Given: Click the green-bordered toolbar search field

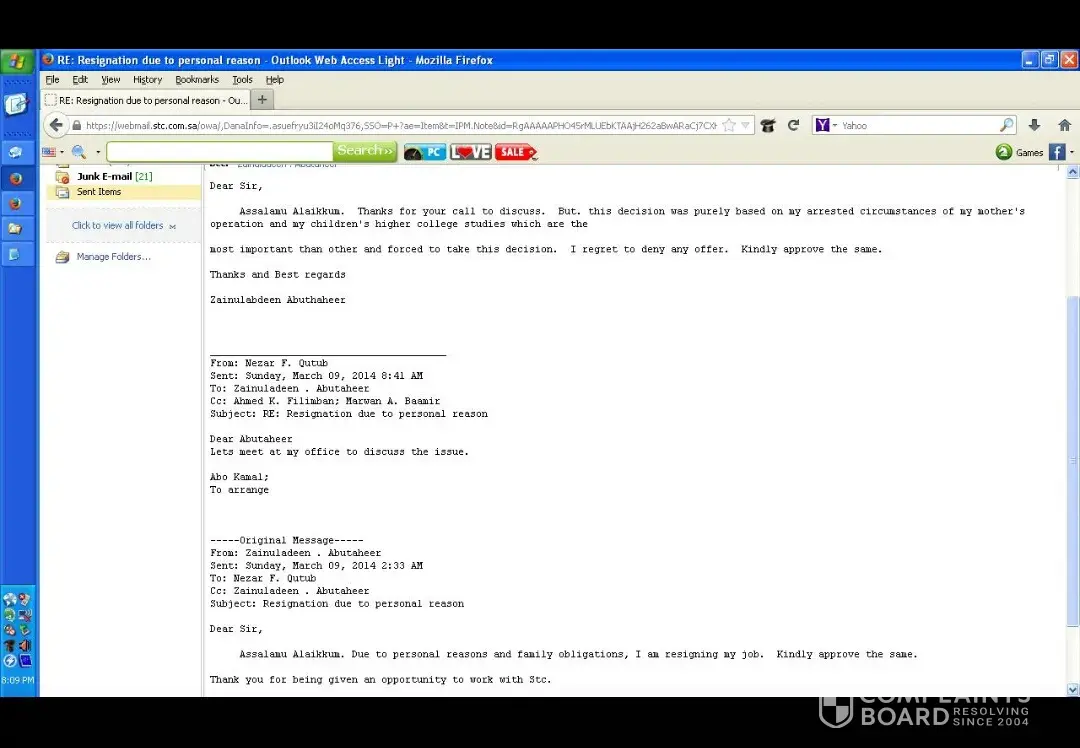Looking at the screenshot, I should coord(220,152).
